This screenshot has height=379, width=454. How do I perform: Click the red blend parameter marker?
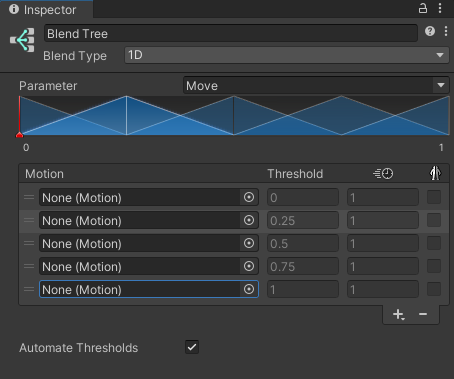coord(20,135)
